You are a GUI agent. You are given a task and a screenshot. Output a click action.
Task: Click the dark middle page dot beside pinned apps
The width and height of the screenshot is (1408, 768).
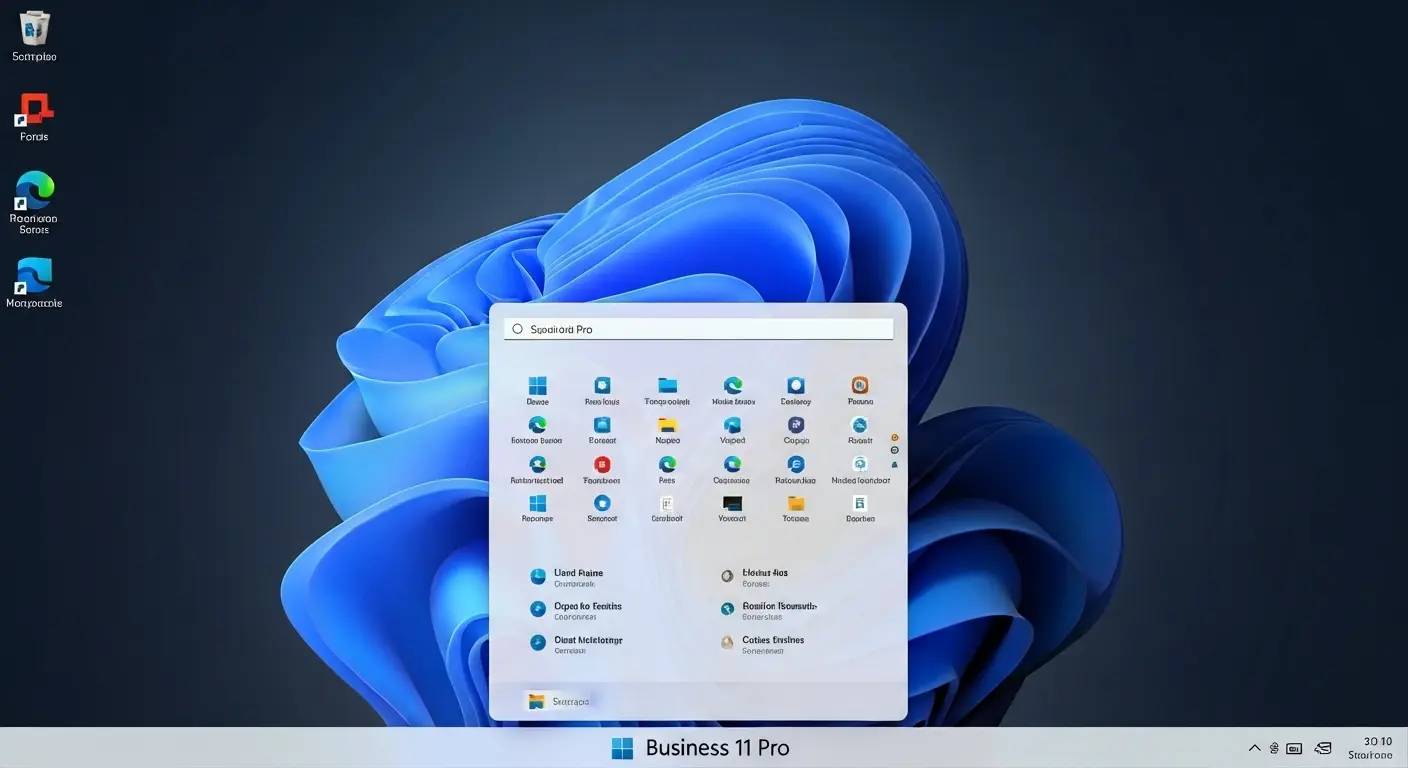(894, 451)
